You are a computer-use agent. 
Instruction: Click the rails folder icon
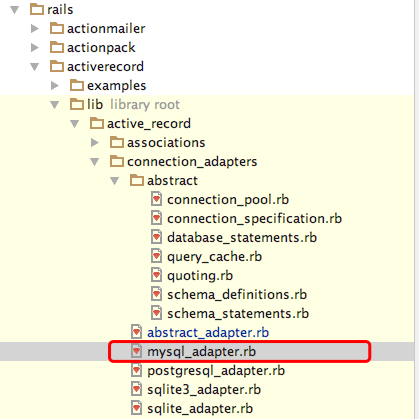[x=37, y=9]
